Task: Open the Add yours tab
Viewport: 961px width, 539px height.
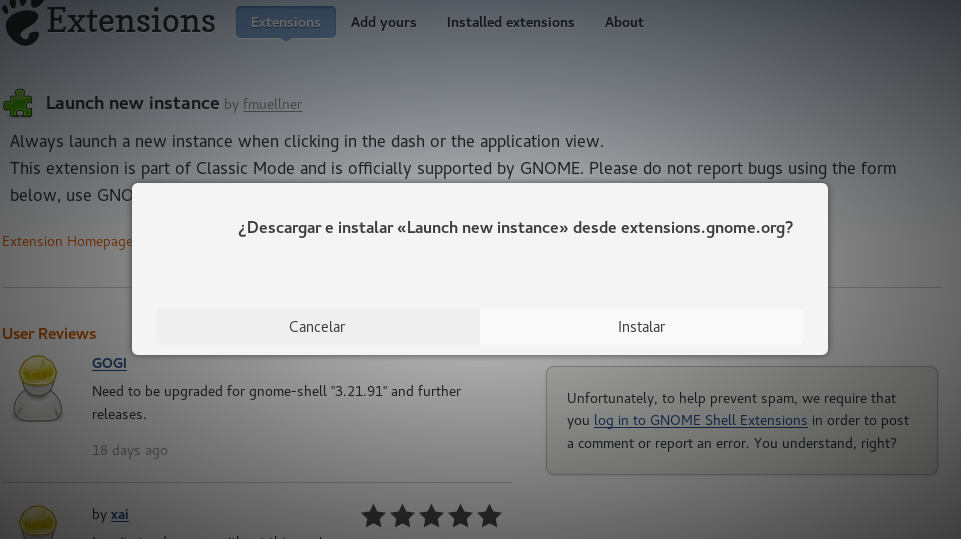Action: tap(384, 22)
